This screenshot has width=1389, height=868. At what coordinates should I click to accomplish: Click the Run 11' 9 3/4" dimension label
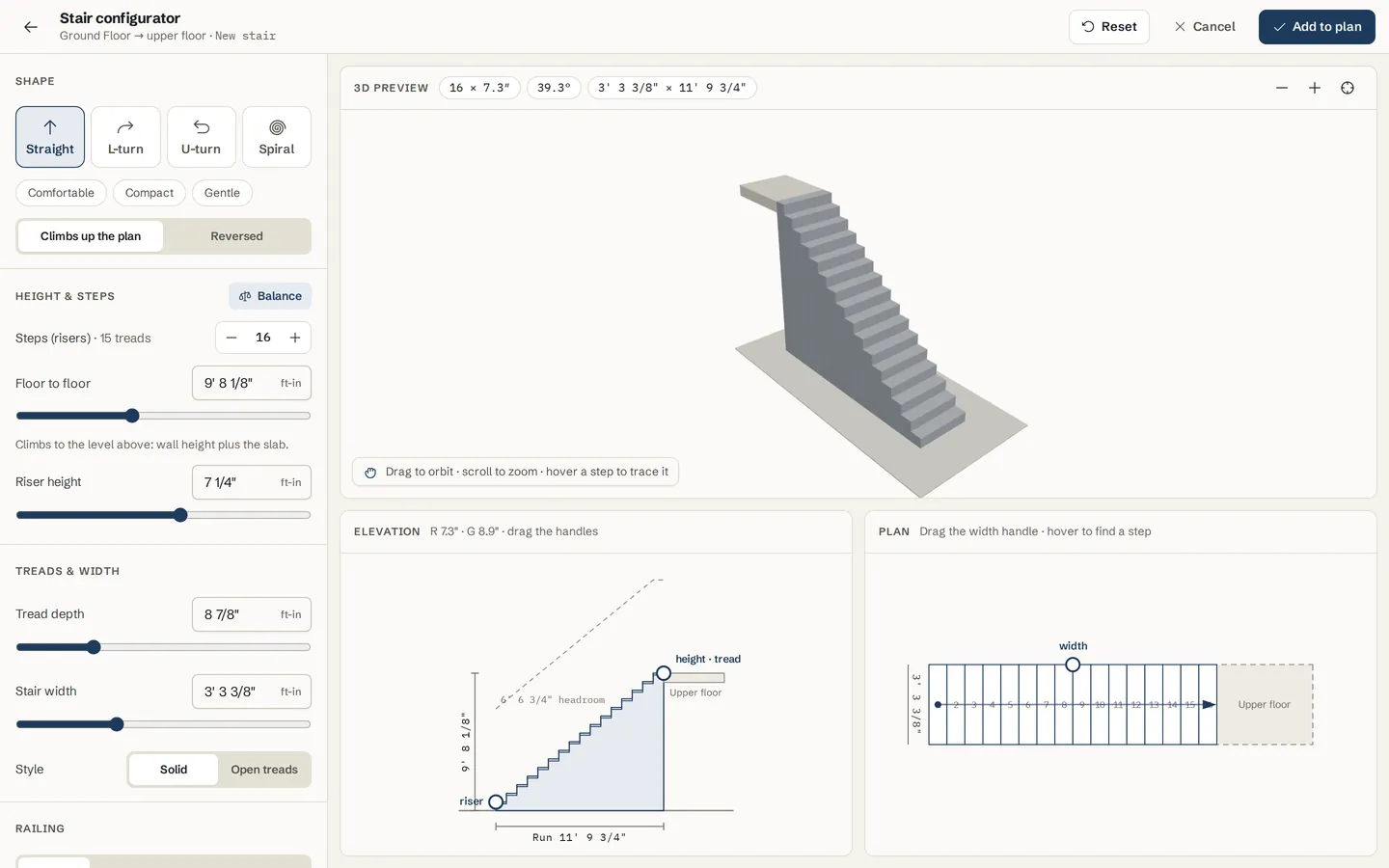pyautogui.click(x=579, y=837)
